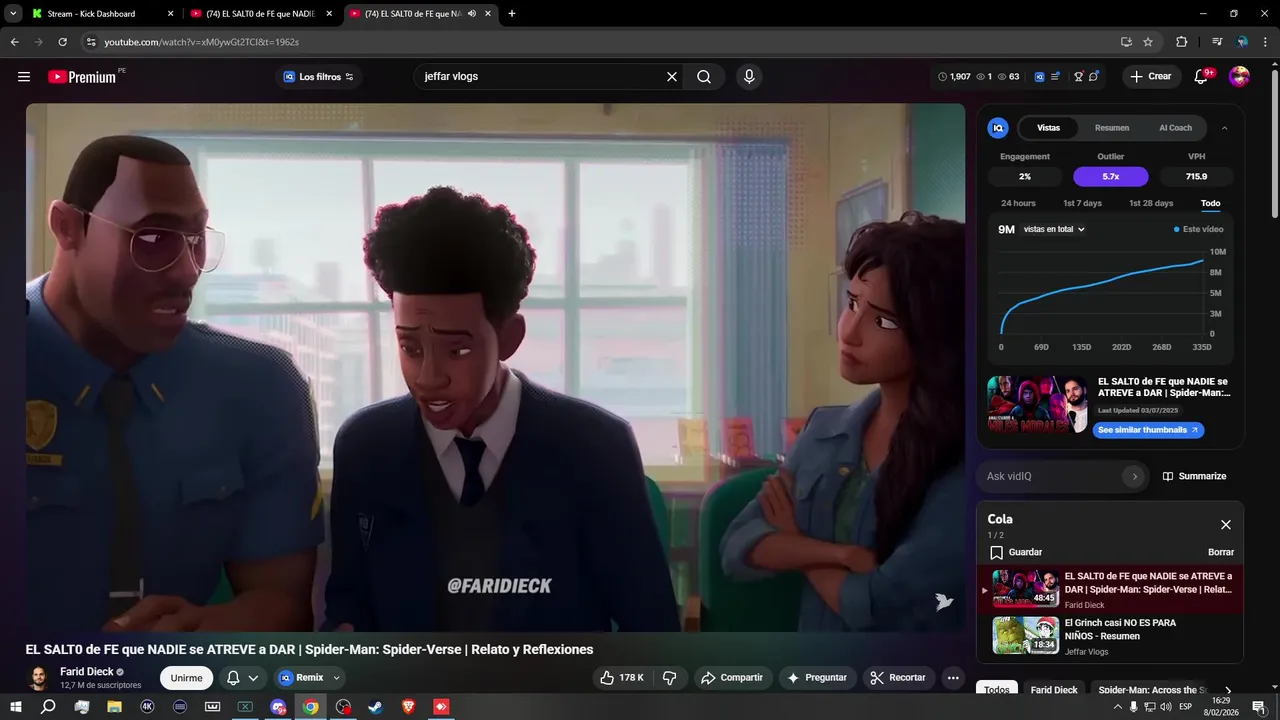1280x720 pixels.
Task: Open more actions three-dot button
Action: 953,678
